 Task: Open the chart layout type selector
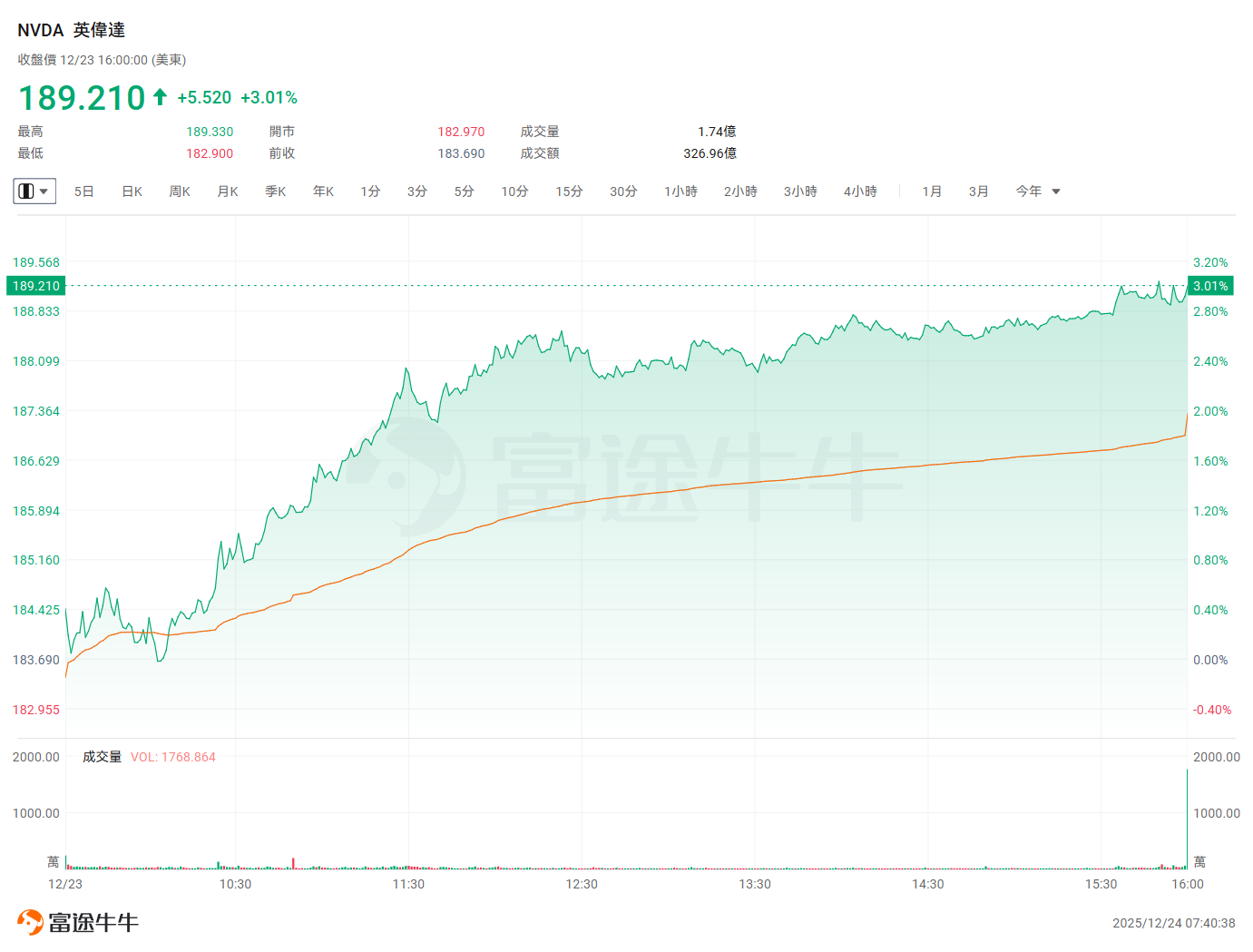point(34,191)
